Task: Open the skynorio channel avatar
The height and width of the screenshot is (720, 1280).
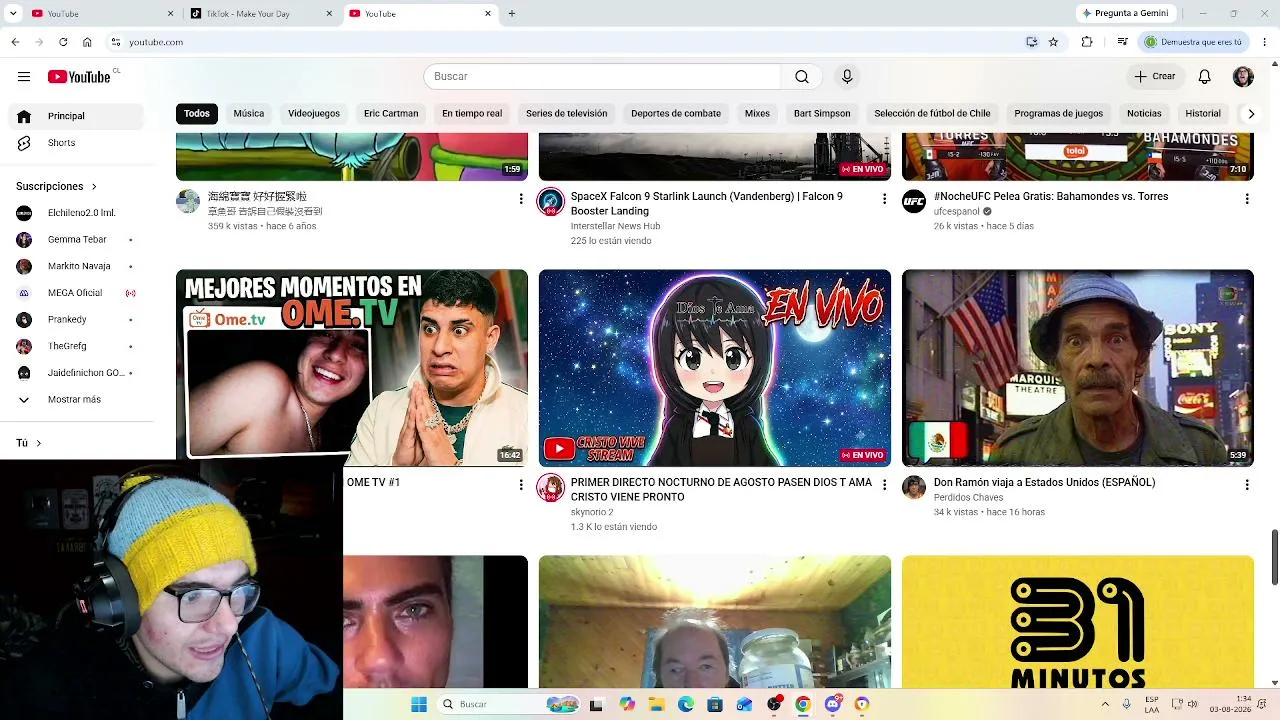Action: (x=551, y=488)
